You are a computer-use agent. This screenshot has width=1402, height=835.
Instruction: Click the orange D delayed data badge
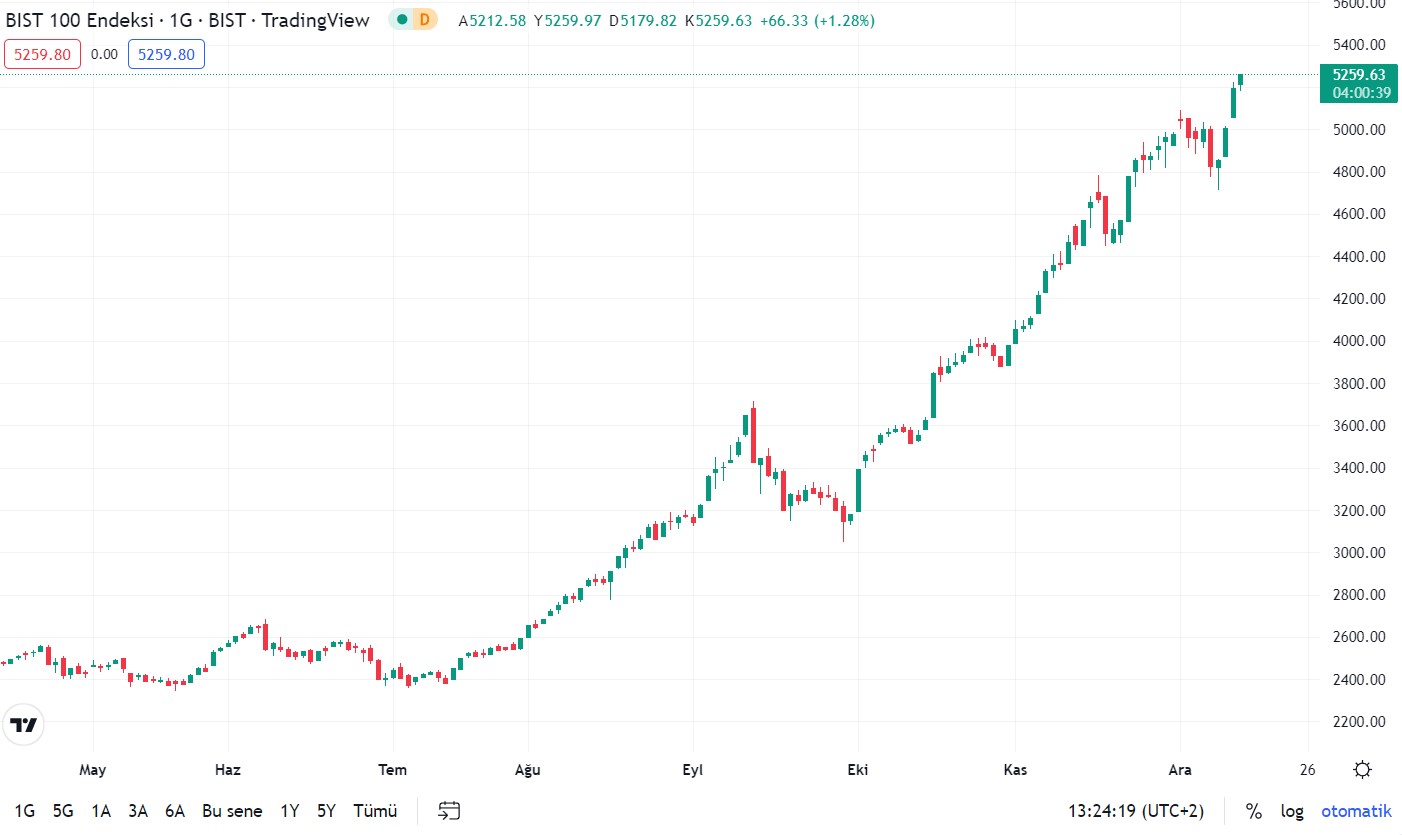tap(425, 20)
